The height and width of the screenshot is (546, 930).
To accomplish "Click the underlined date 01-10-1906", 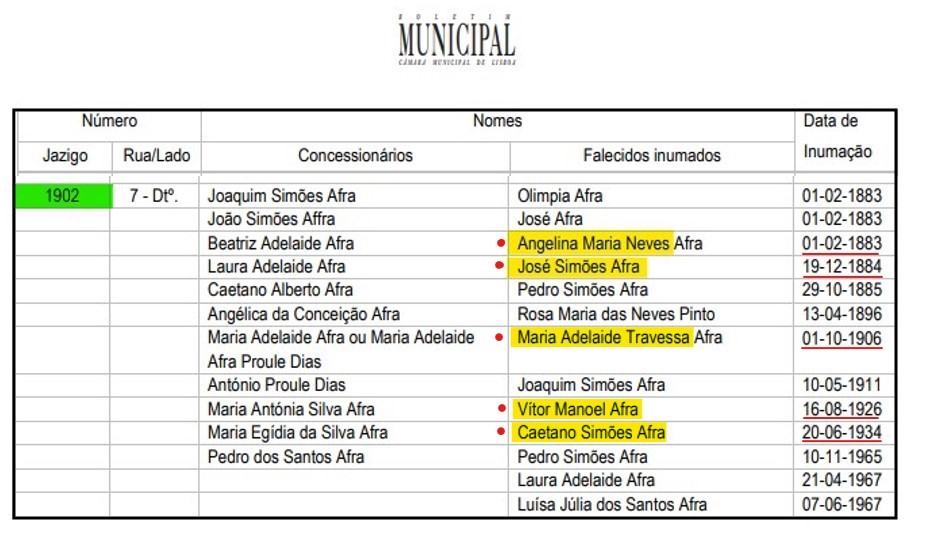I will pyautogui.click(x=842, y=338).
